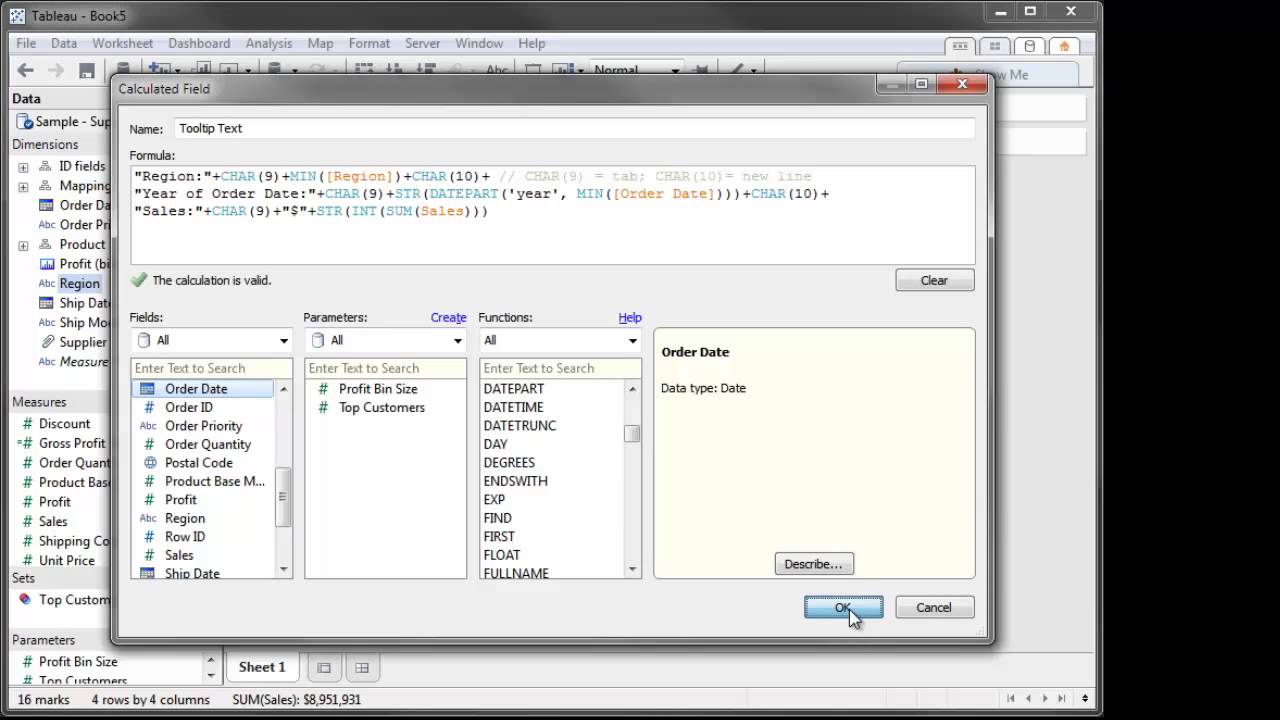Select the ENDSWITH function
This screenshot has width=1280, height=720.
516,481
